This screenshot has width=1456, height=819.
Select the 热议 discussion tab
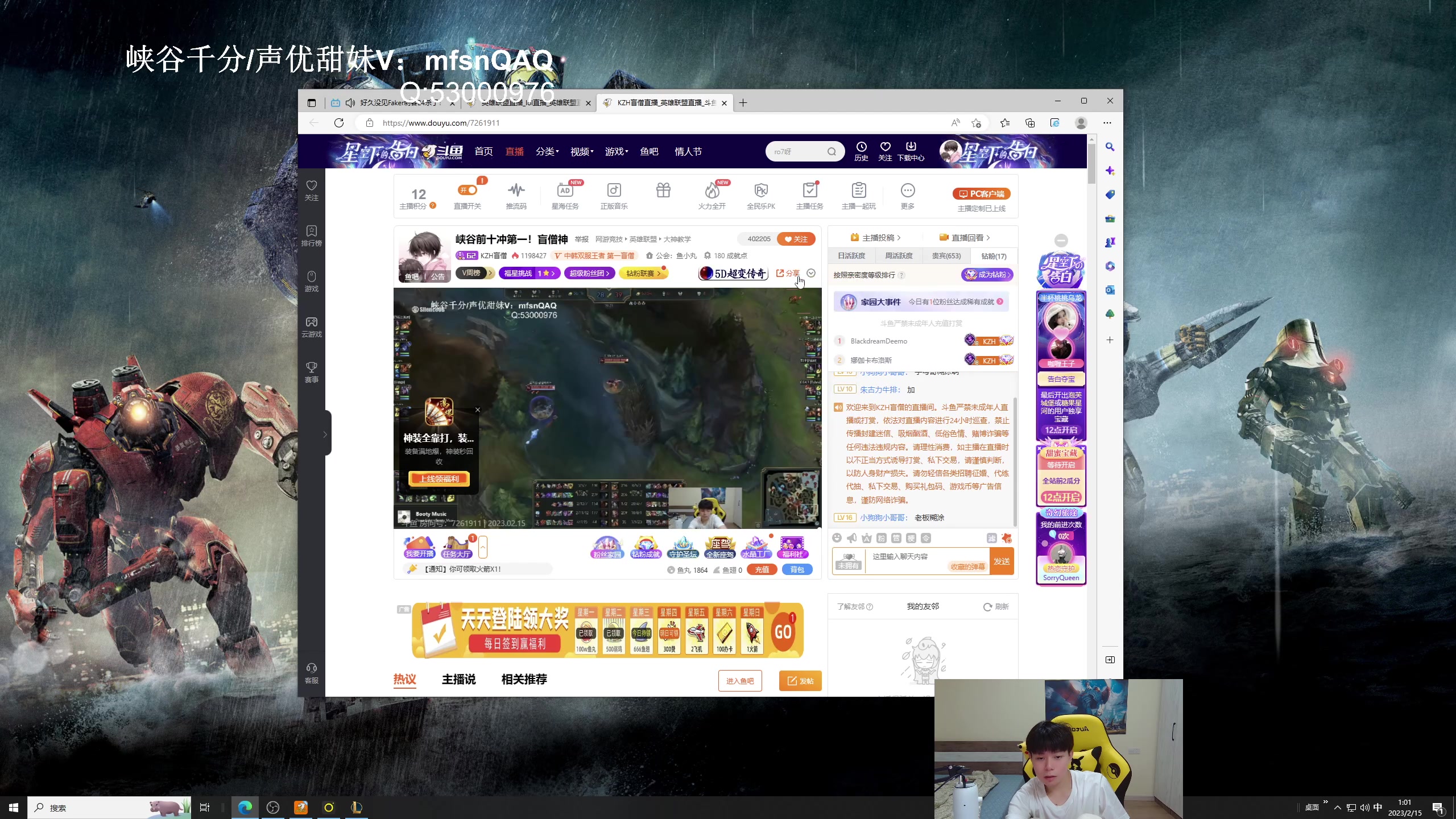(x=404, y=680)
